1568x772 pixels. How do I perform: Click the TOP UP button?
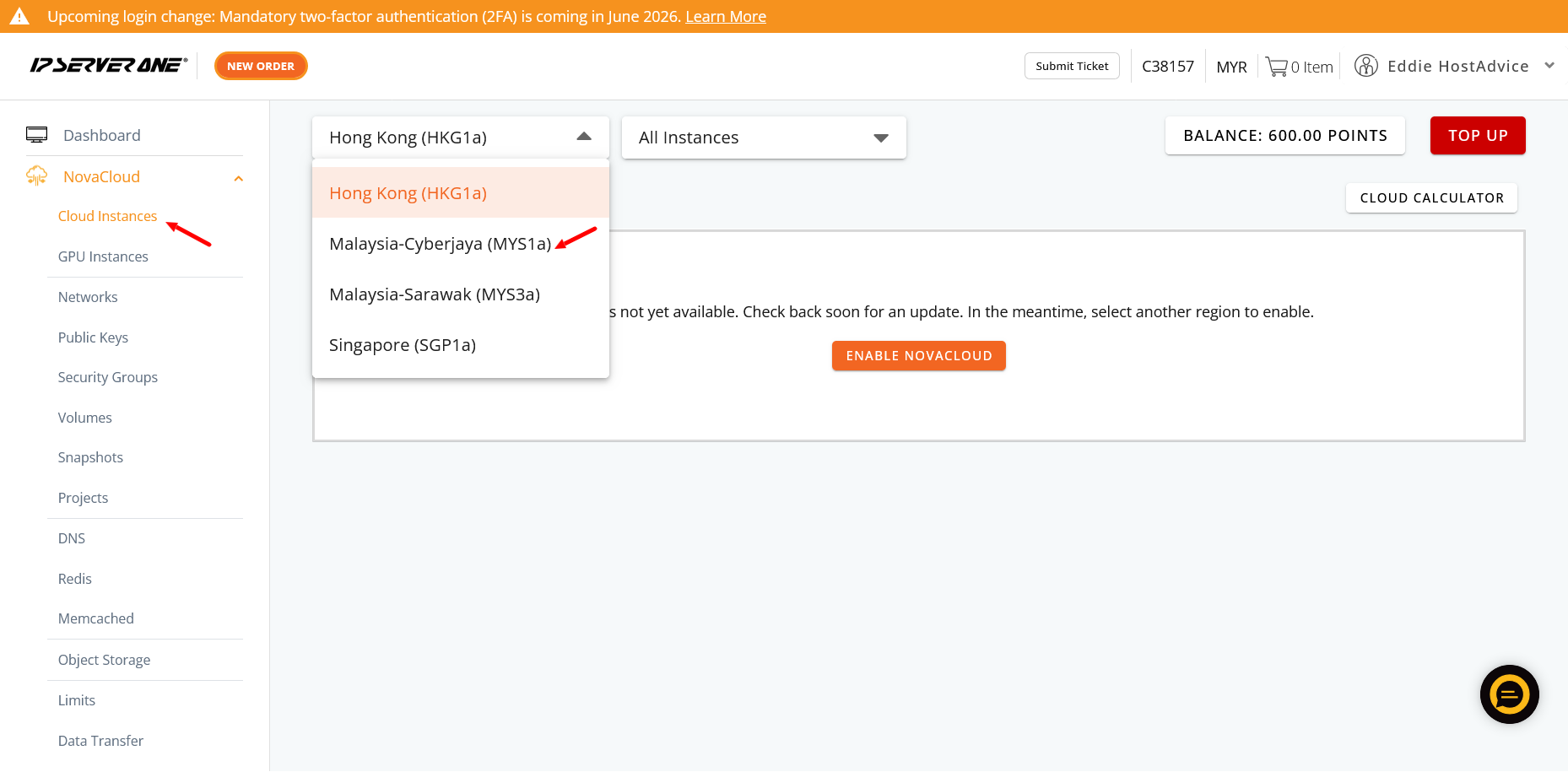point(1478,135)
